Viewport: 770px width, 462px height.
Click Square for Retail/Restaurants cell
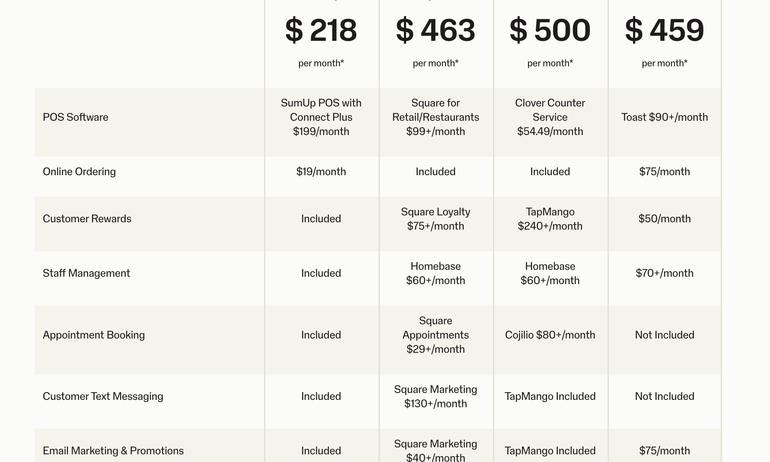435,117
